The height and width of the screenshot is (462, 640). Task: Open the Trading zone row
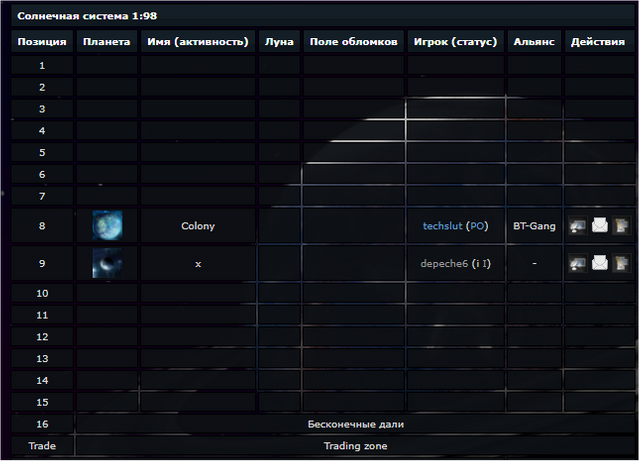[x=356, y=446]
